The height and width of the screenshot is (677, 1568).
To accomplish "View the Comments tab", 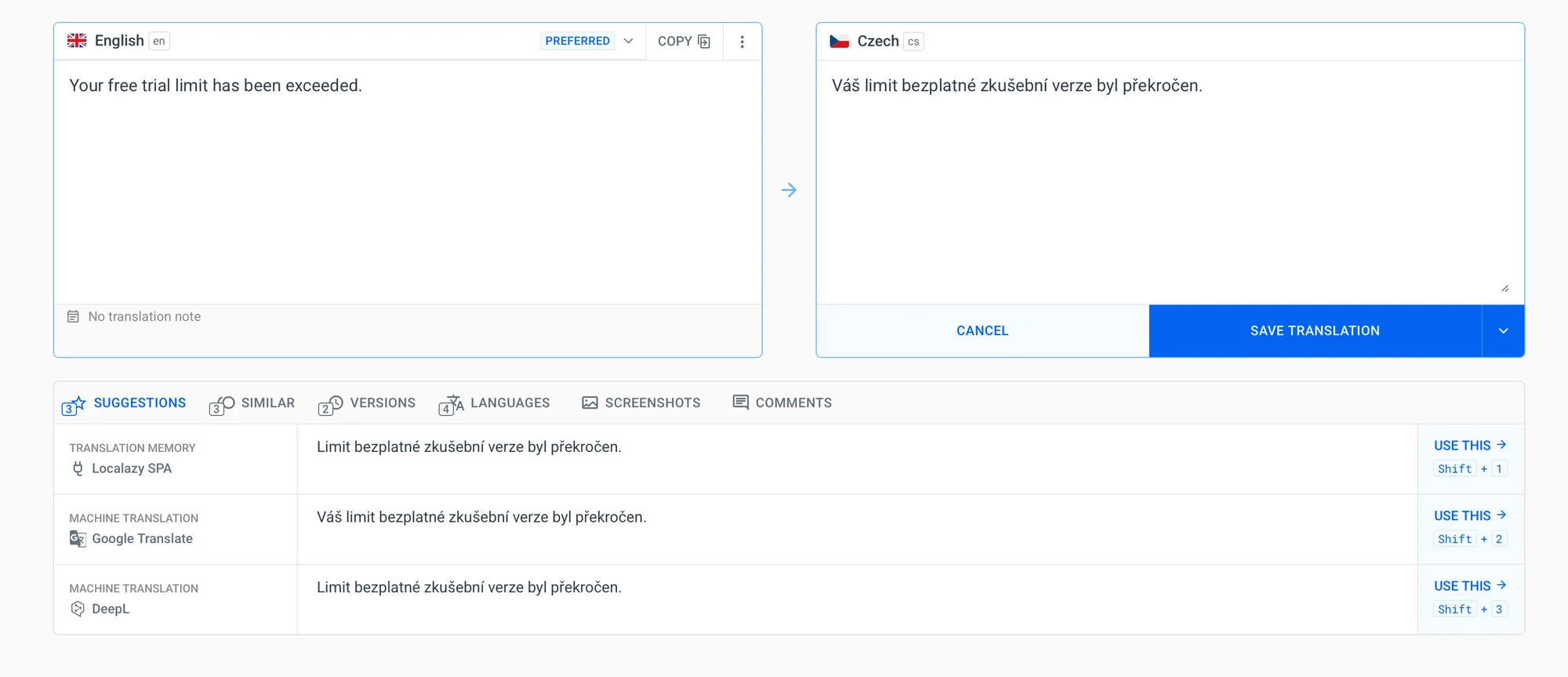I will (782, 403).
